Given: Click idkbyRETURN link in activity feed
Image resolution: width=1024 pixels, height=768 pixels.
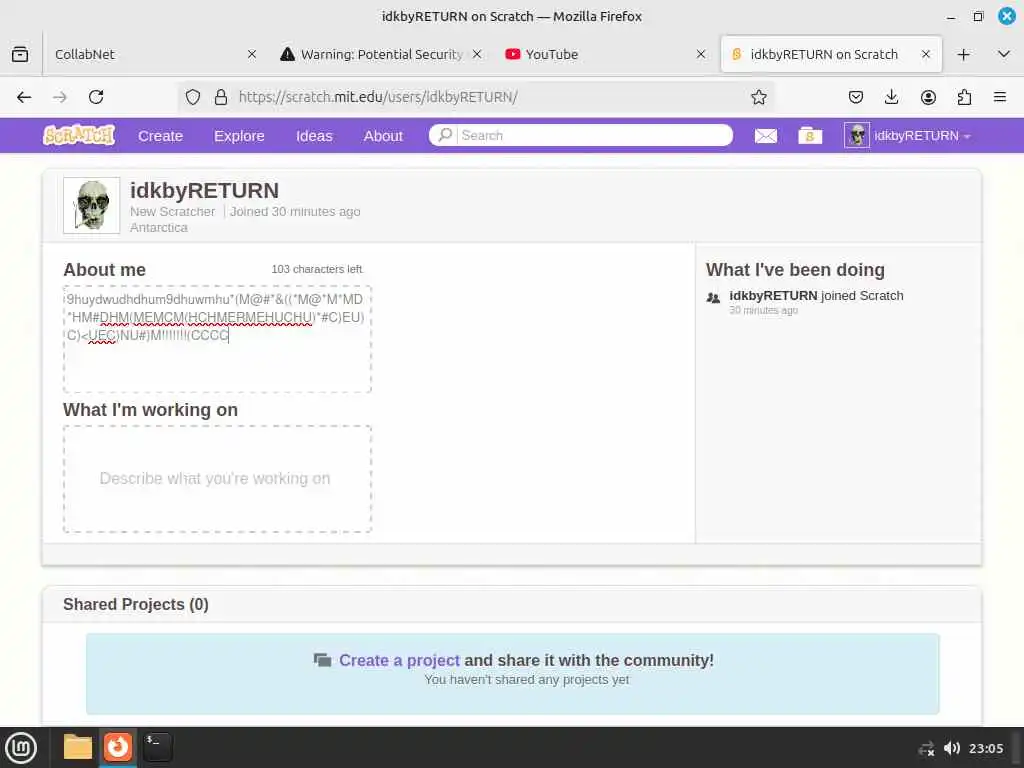Looking at the screenshot, I should click(x=773, y=296).
